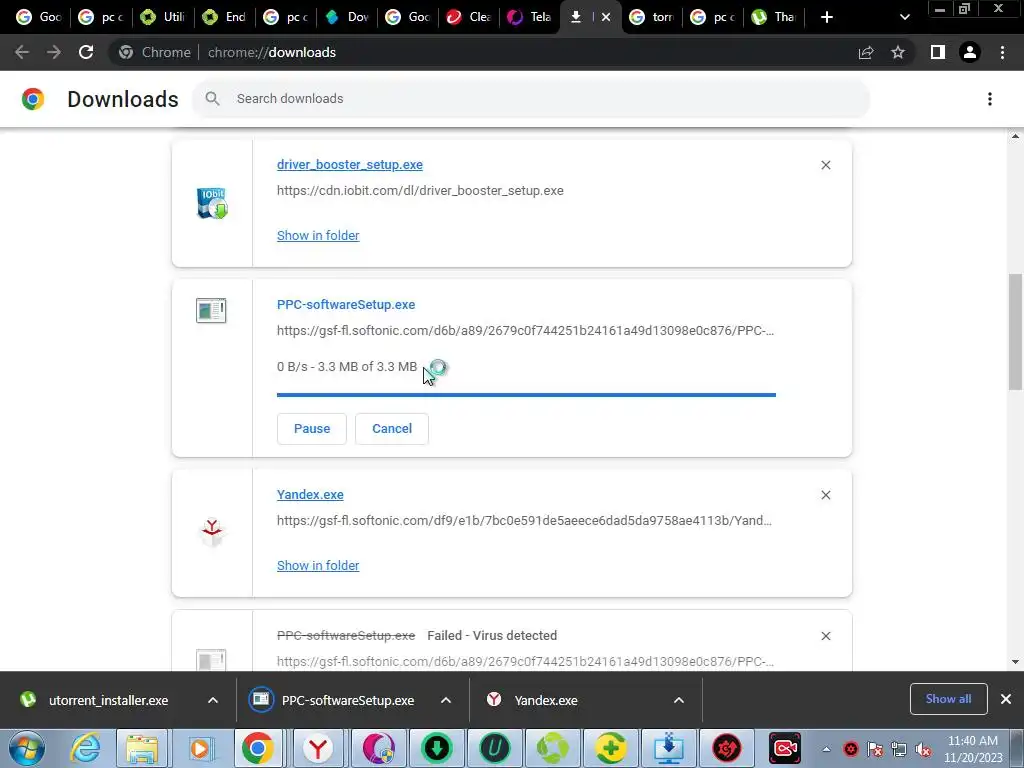Reload the downloads page

[x=86, y=52]
